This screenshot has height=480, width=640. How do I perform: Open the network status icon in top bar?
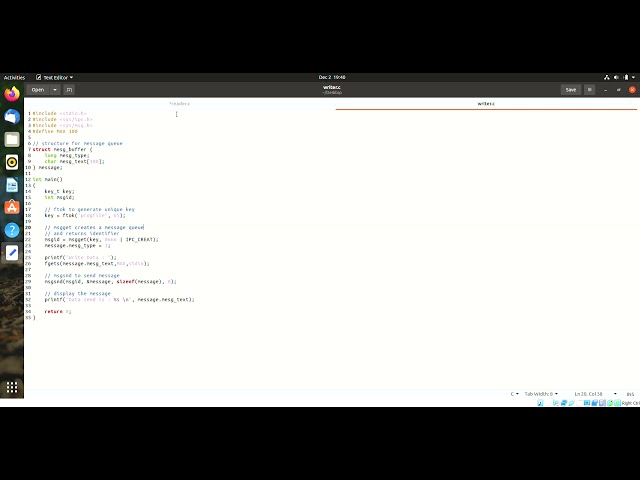607,77
